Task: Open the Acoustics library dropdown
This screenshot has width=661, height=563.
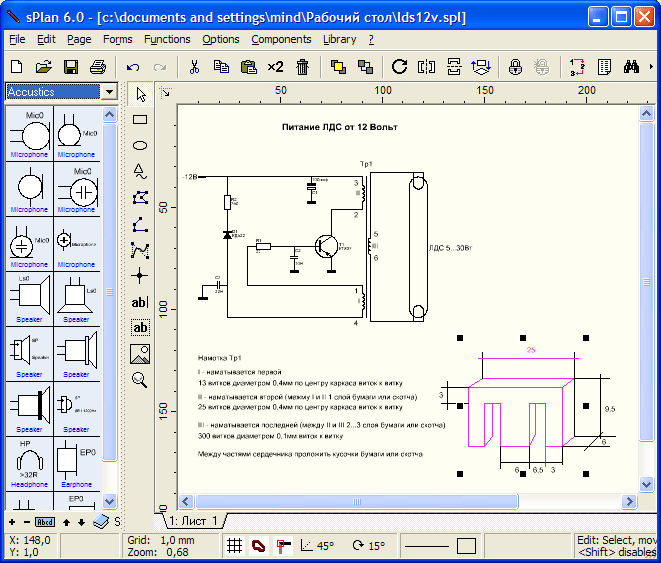Action: point(110,91)
